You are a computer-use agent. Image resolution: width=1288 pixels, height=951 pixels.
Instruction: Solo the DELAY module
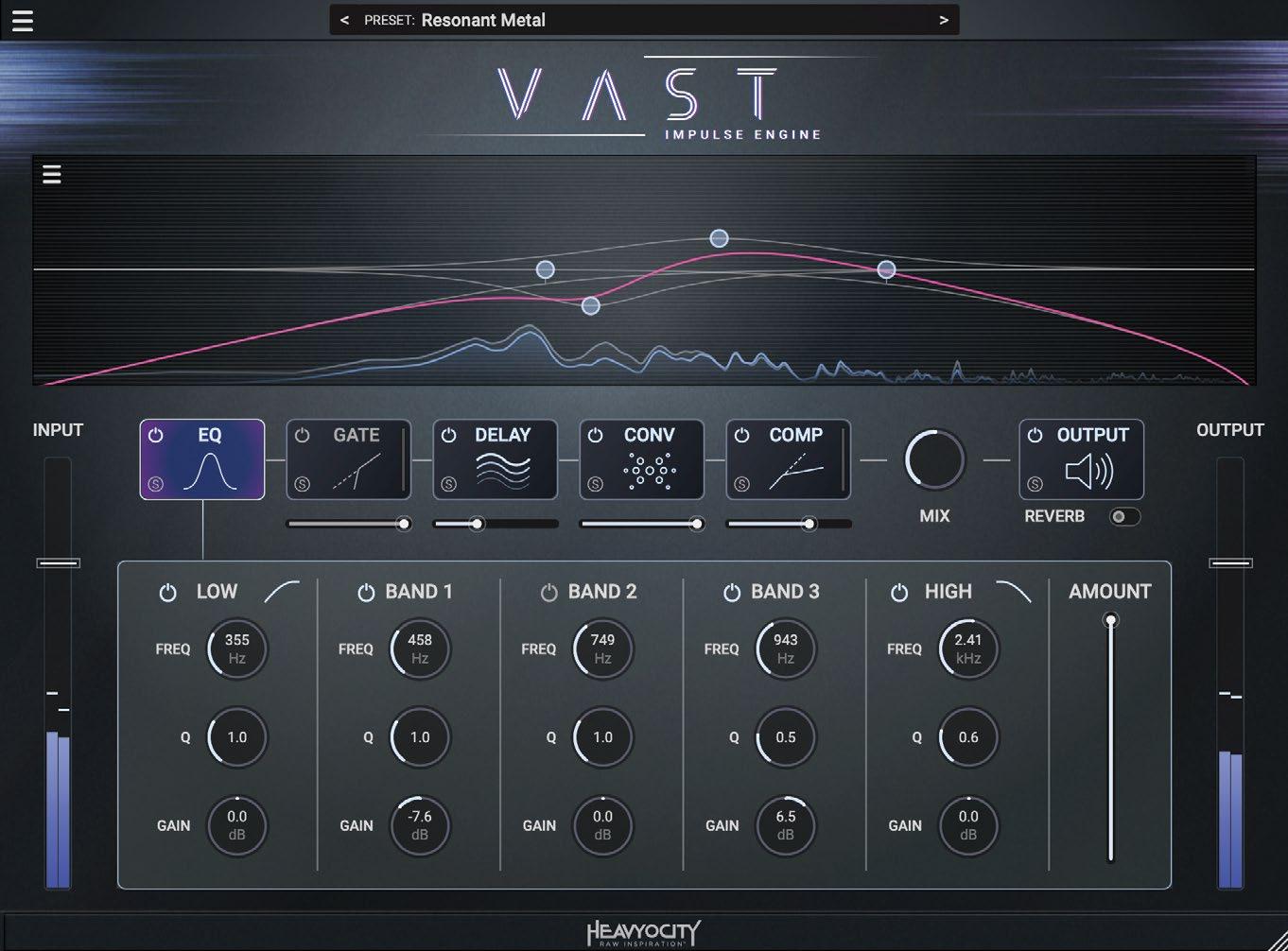(x=449, y=484)
